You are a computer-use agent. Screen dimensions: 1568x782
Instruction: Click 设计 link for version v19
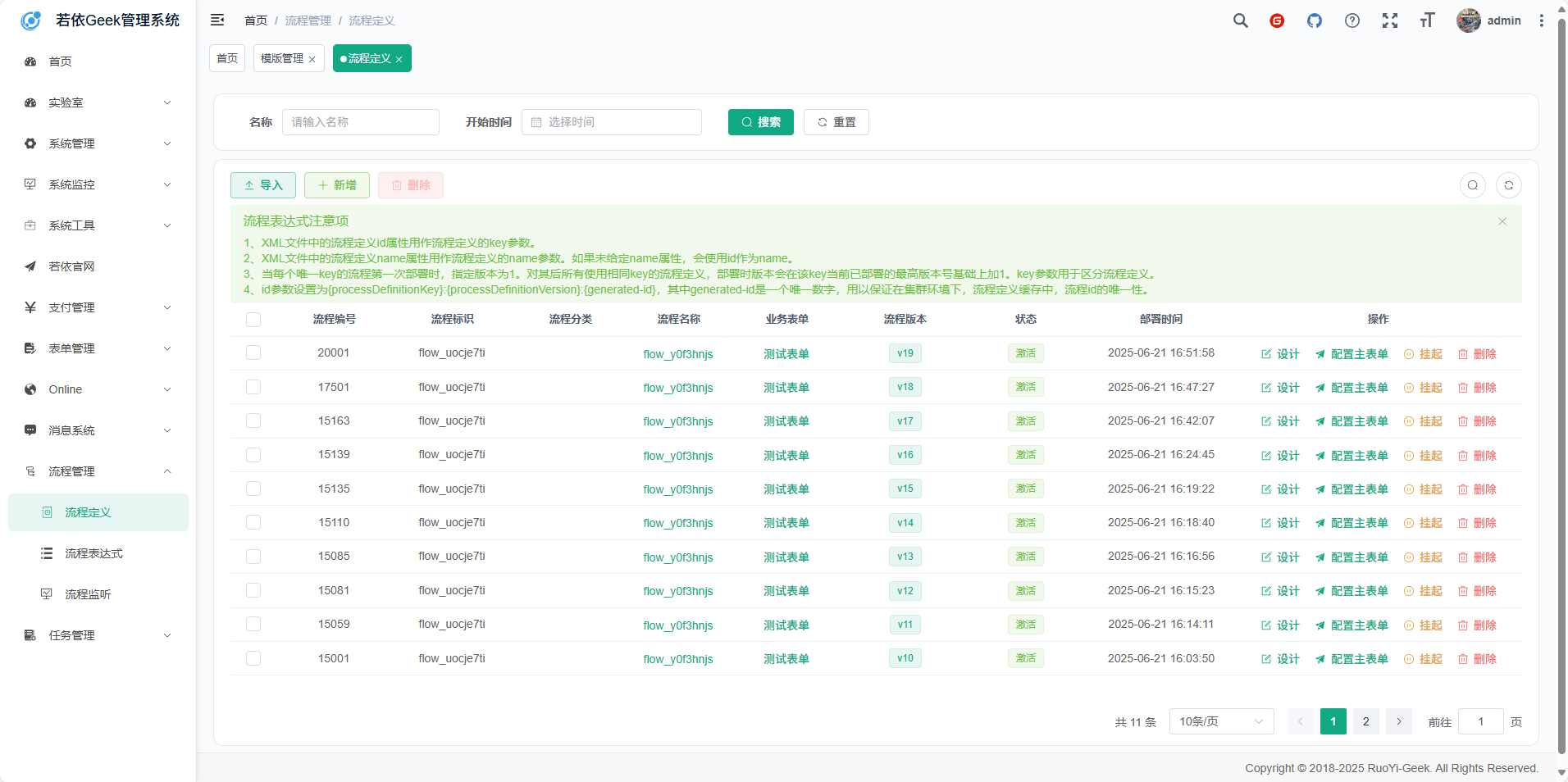[x=1280, y=354]
